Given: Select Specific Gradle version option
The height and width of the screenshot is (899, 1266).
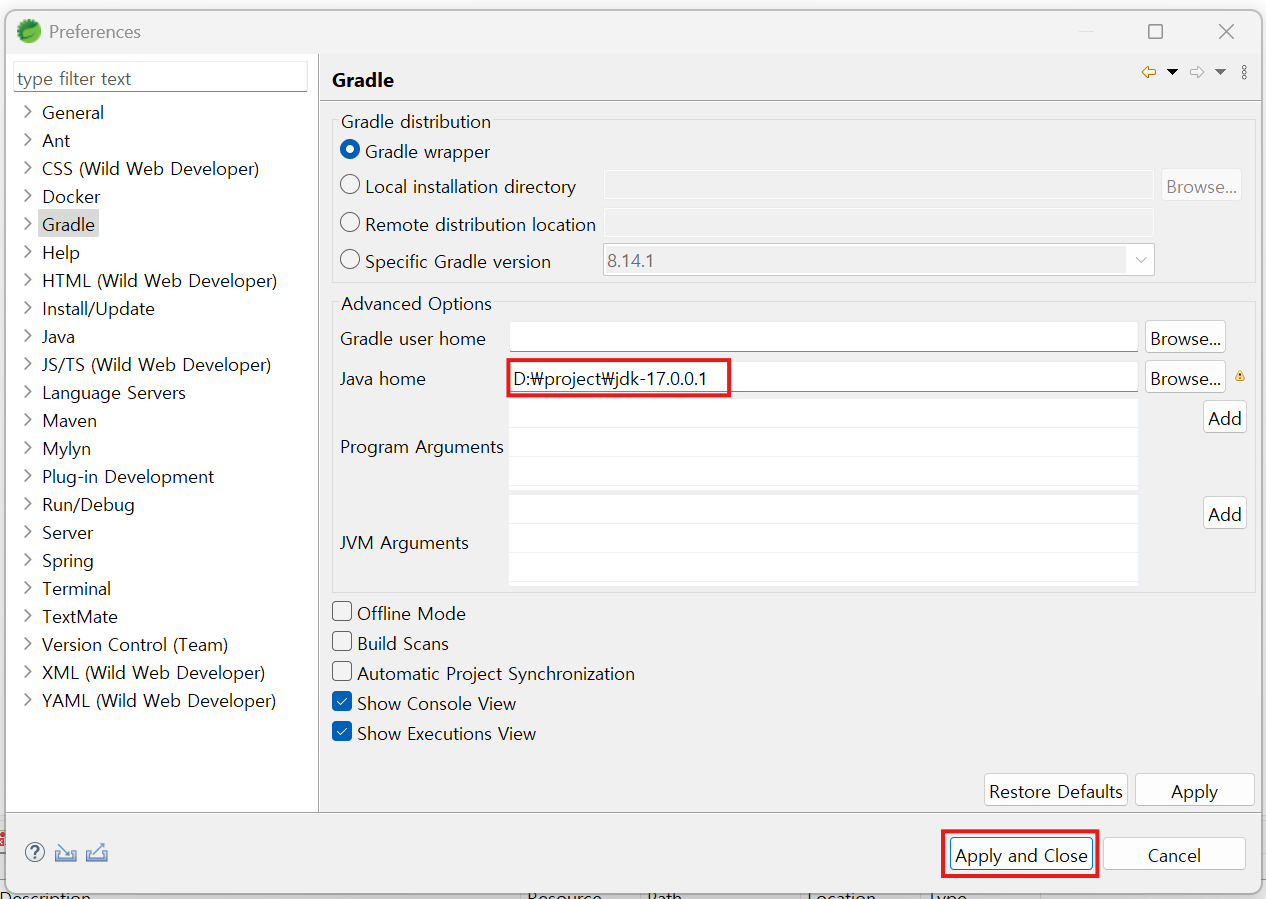Looking at the screenshot, I should point(350,260).
